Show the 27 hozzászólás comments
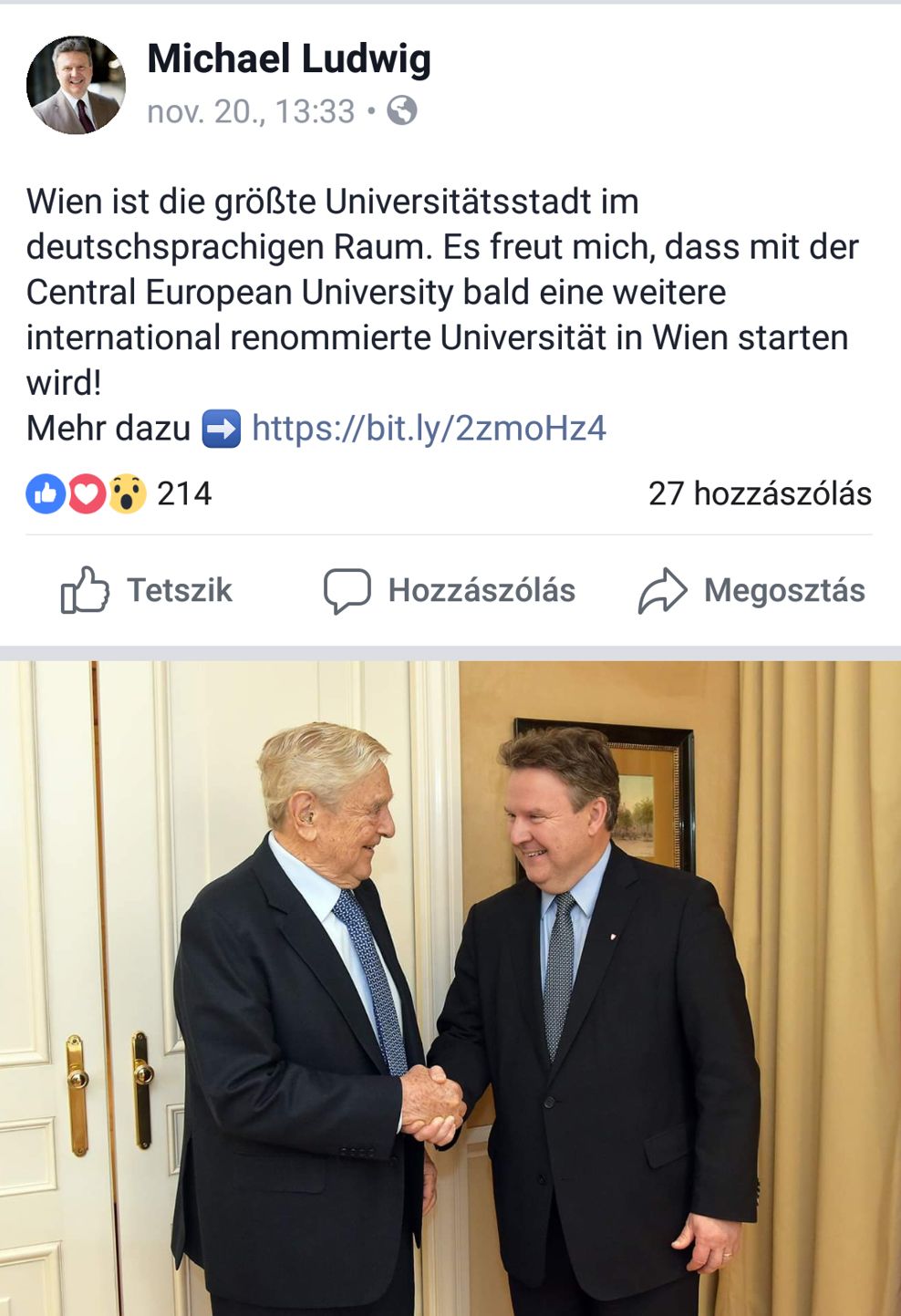This screenshot has height=1316, width=901. click(760, 493)
